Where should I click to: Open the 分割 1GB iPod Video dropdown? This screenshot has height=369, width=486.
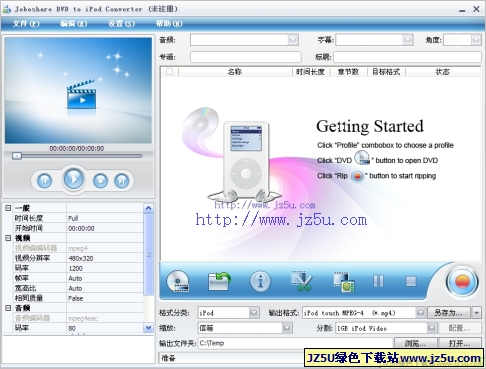(x=432, y=328)
